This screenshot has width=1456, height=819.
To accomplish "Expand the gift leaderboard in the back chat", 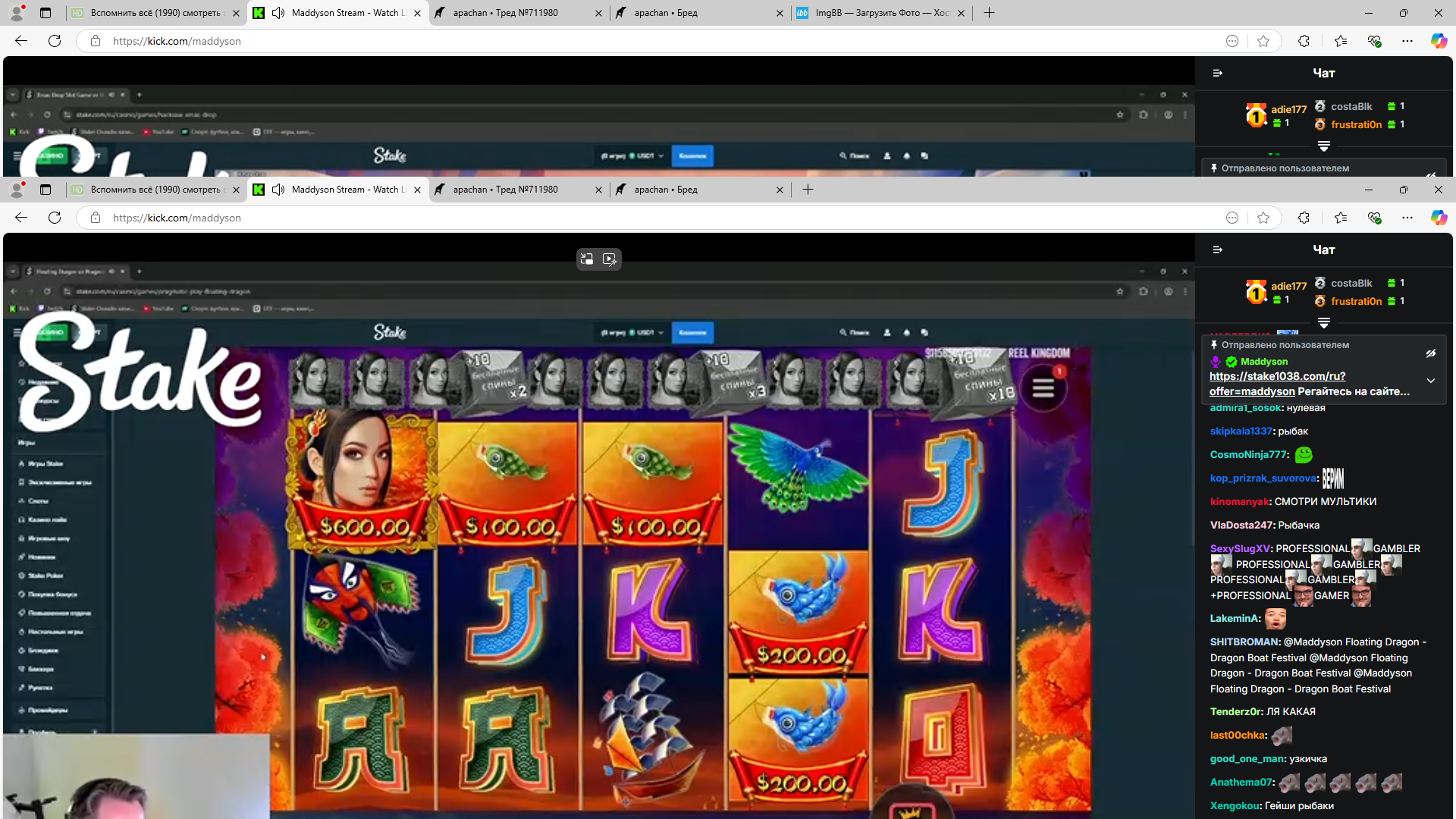I will (1324, 146).
